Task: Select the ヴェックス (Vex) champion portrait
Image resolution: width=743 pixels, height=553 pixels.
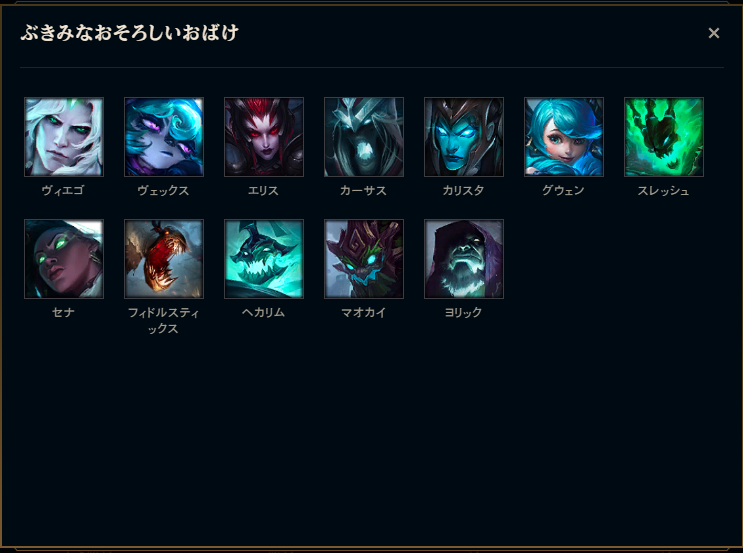Action: [x=164, y=137]
